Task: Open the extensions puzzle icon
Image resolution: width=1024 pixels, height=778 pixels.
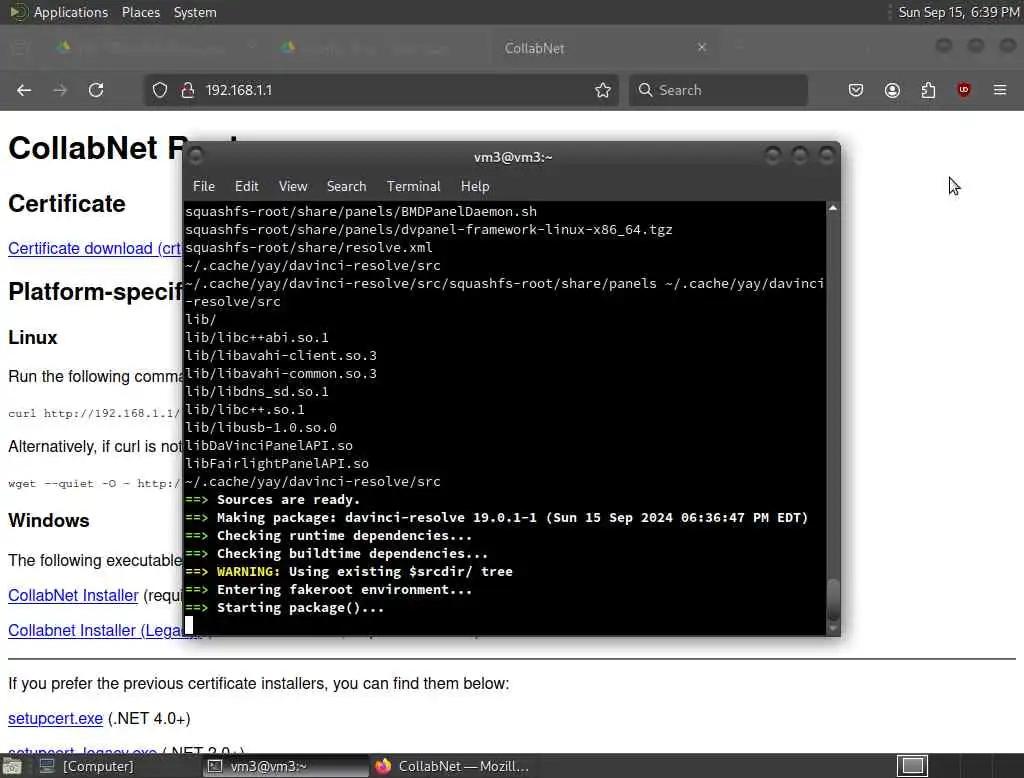Action: pyautogui.click(x=928, y=90)
